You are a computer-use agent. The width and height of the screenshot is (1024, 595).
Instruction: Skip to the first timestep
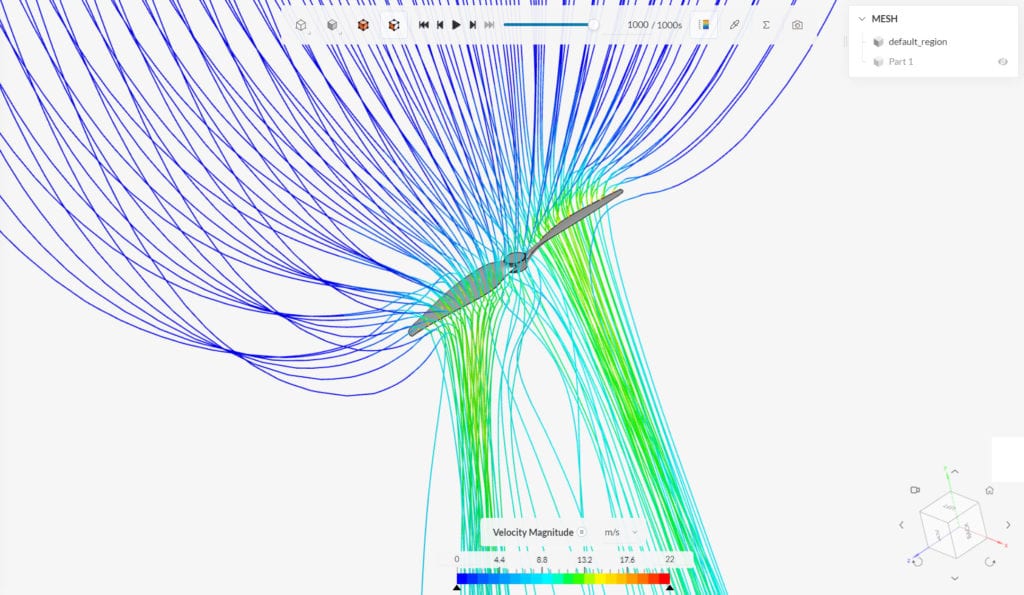pos(424,25)
